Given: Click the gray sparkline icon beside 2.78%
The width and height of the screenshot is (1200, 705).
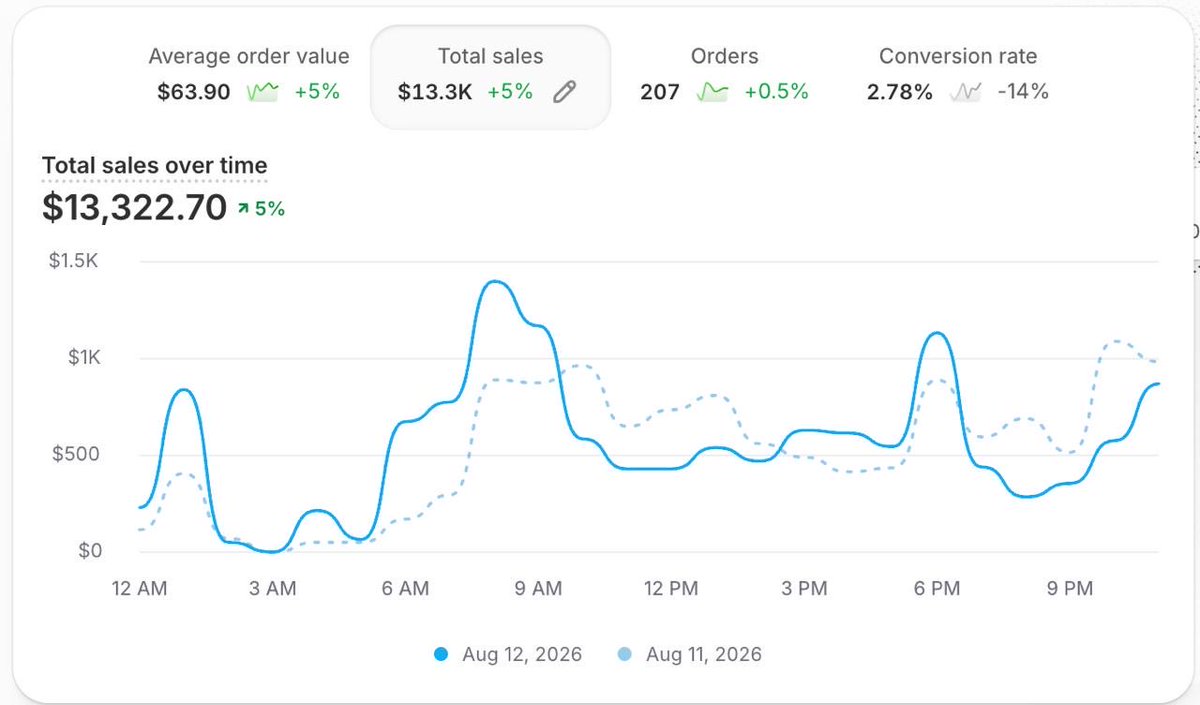Looking at the screenshot, I should [966, 93].
